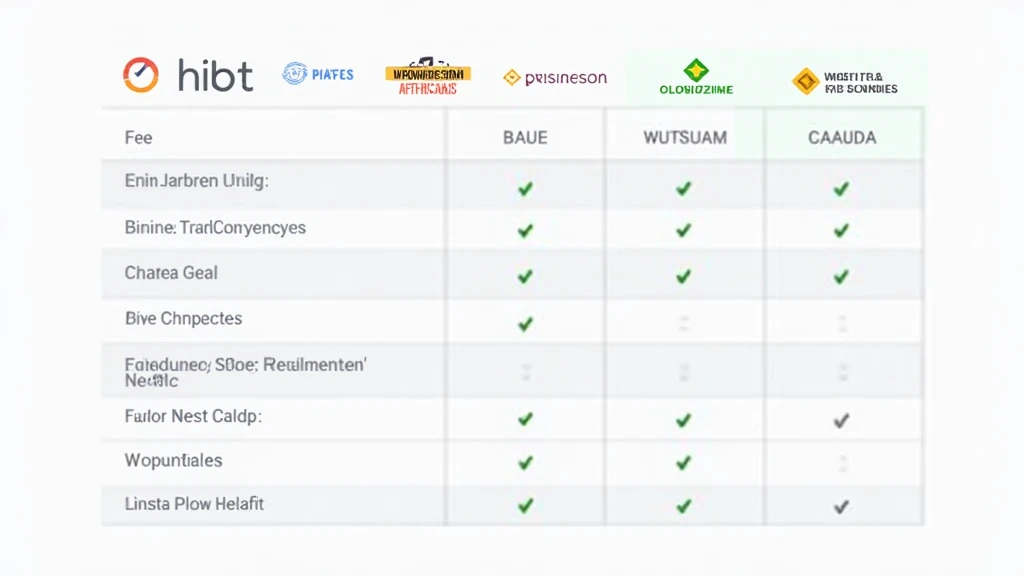1024x576 pixels.
Task: Click the Fee header label
Action: (x=138, y=137)
